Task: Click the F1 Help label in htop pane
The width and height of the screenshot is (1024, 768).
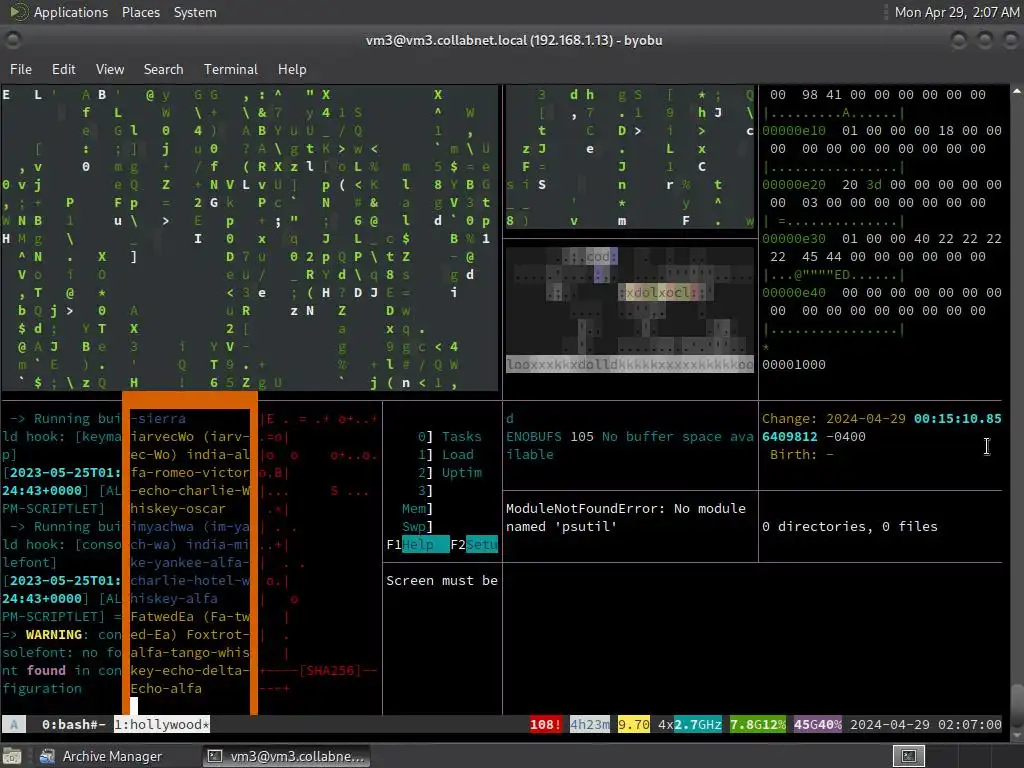Action: point(417,545)
